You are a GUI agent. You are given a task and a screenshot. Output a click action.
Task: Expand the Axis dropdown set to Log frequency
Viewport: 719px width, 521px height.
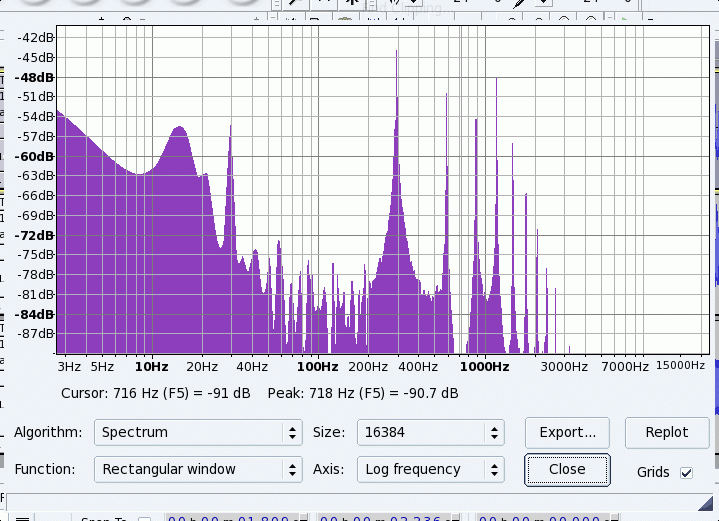pyautogui.click(x=429, y=469)
